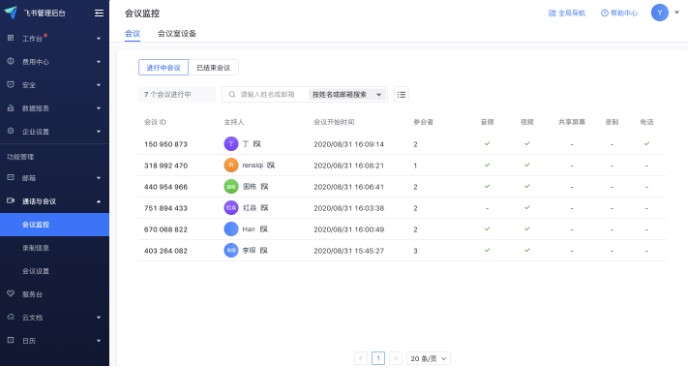The width and height of the screenshot is (696, 372).
Task: Click meeting ID 751 894 433
Action: coord(166,208)
